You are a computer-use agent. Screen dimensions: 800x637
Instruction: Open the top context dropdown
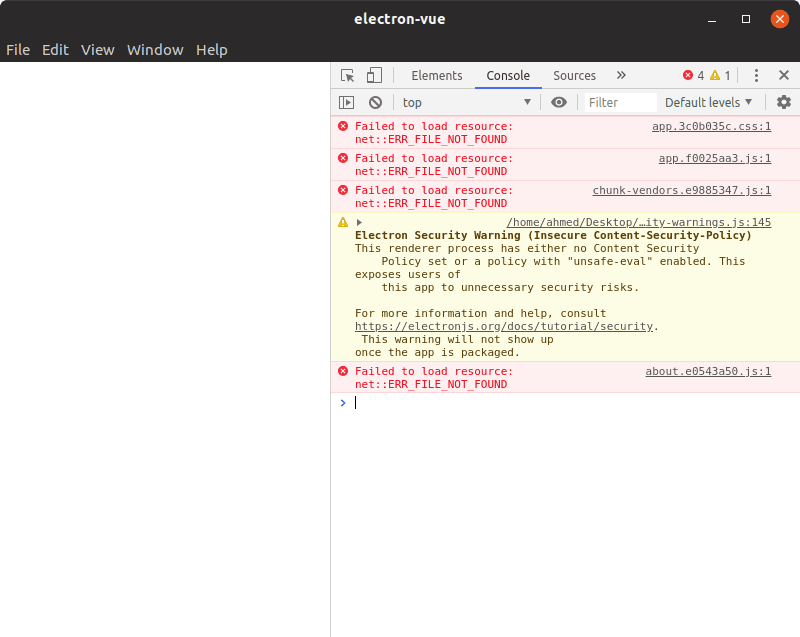(466, 102)
